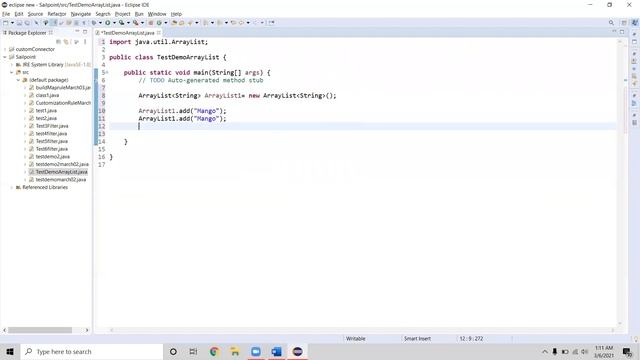Open the Refactor menu
Viewport: 640px width, 360px height.
pos(57,14)
